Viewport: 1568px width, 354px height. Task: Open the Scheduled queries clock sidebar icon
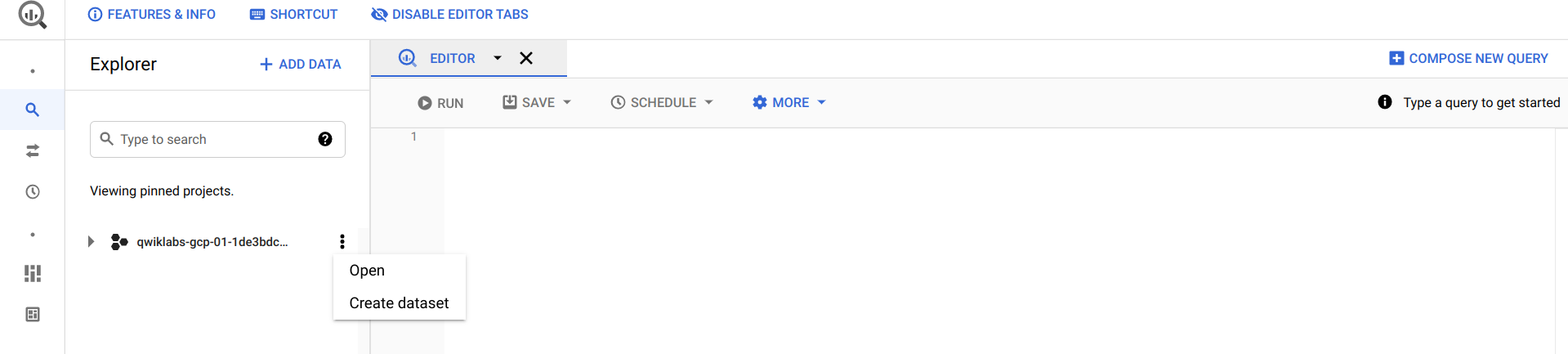click(33, 192)
